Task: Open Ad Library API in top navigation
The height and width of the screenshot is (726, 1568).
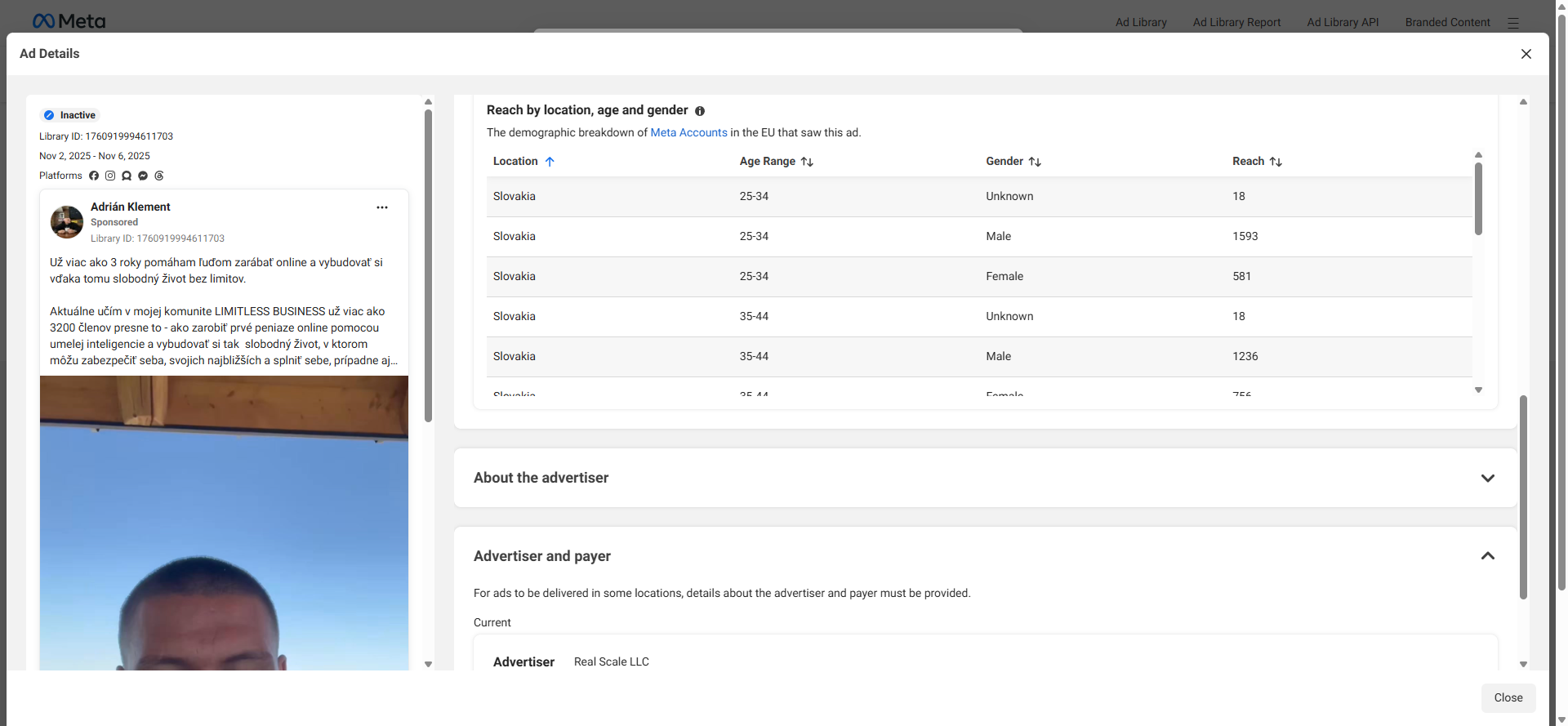Action: tap(1343, 22)
